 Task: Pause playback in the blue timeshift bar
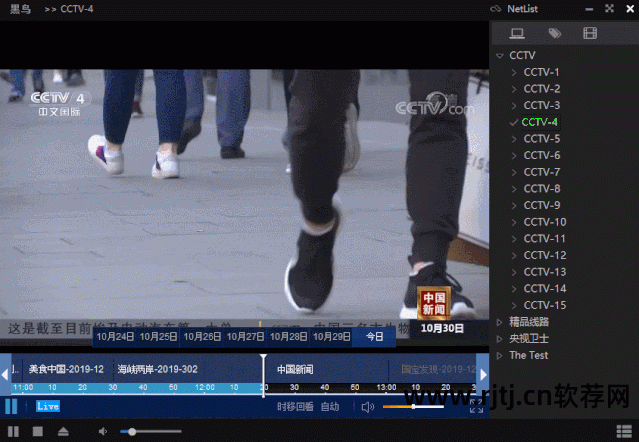click(x=11, y=406)
